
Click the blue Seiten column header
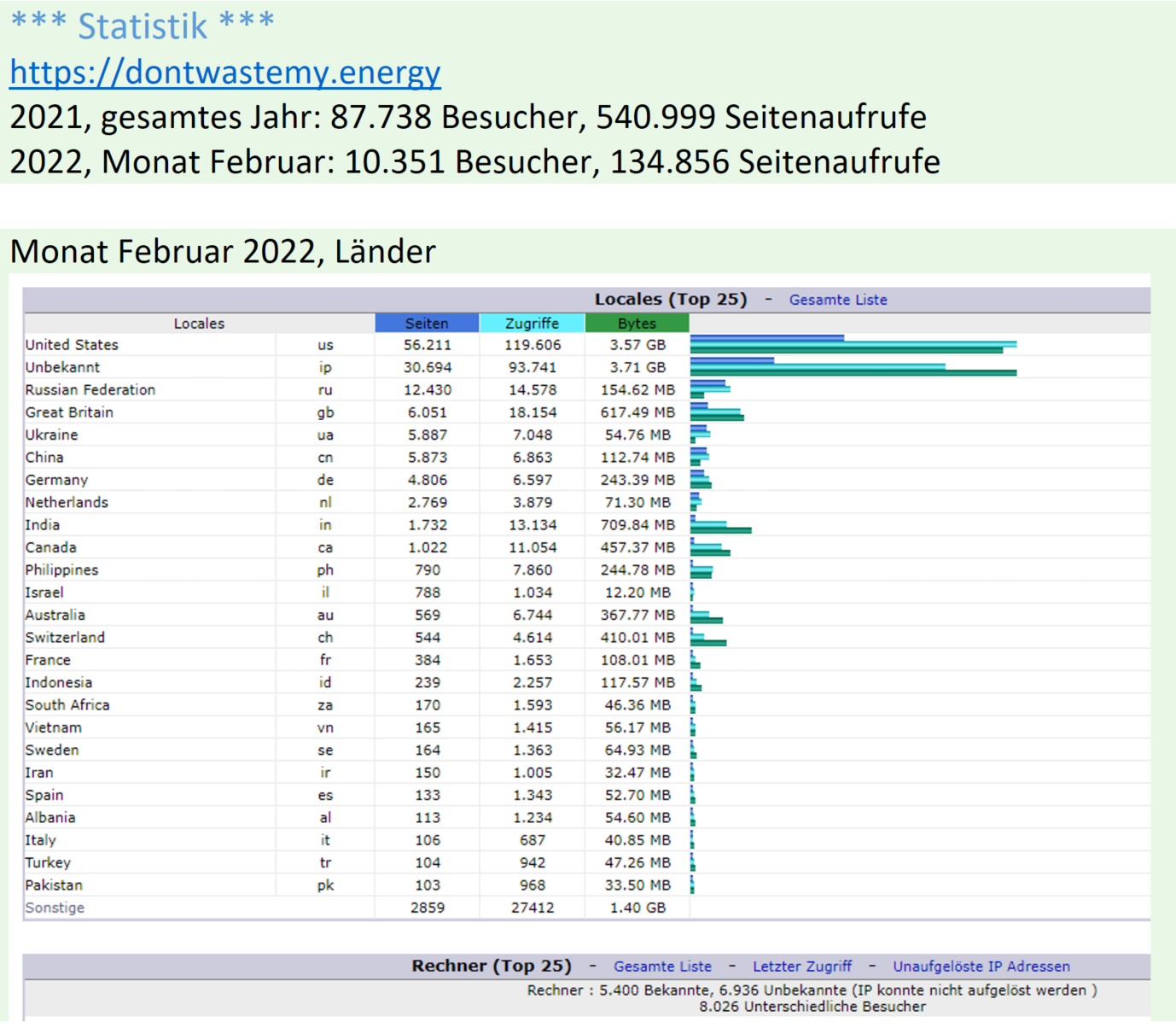coord(427,324)
